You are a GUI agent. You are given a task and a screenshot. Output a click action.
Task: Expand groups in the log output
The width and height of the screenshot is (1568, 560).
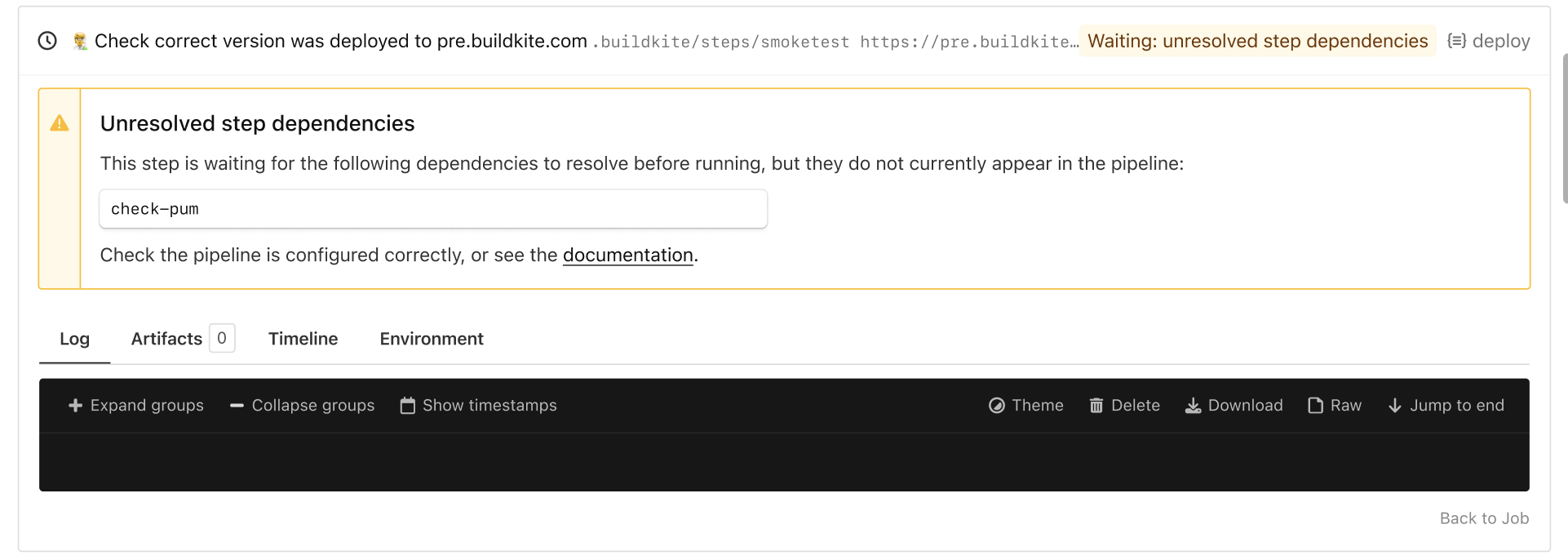click(x=136, y=406)
